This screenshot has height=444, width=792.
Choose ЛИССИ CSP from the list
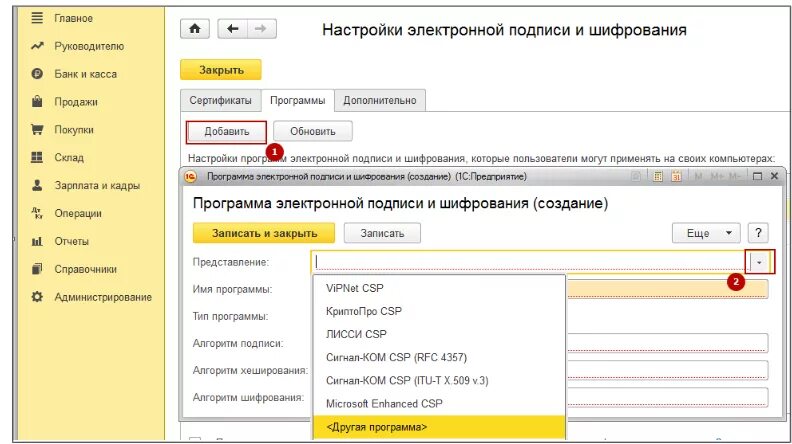pyautogui.click(x=438, y=334)
